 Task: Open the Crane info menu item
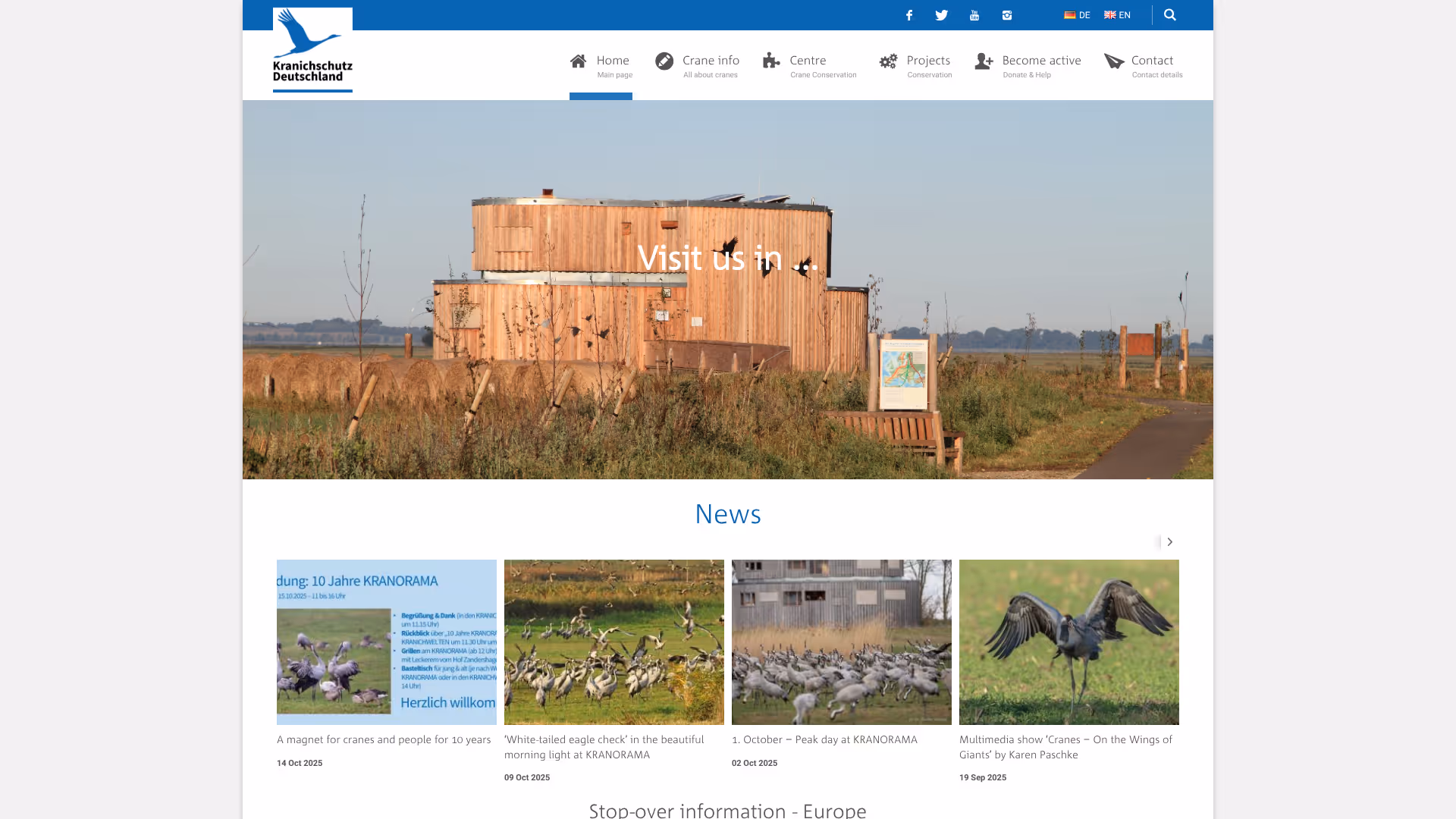click(710, 60)
